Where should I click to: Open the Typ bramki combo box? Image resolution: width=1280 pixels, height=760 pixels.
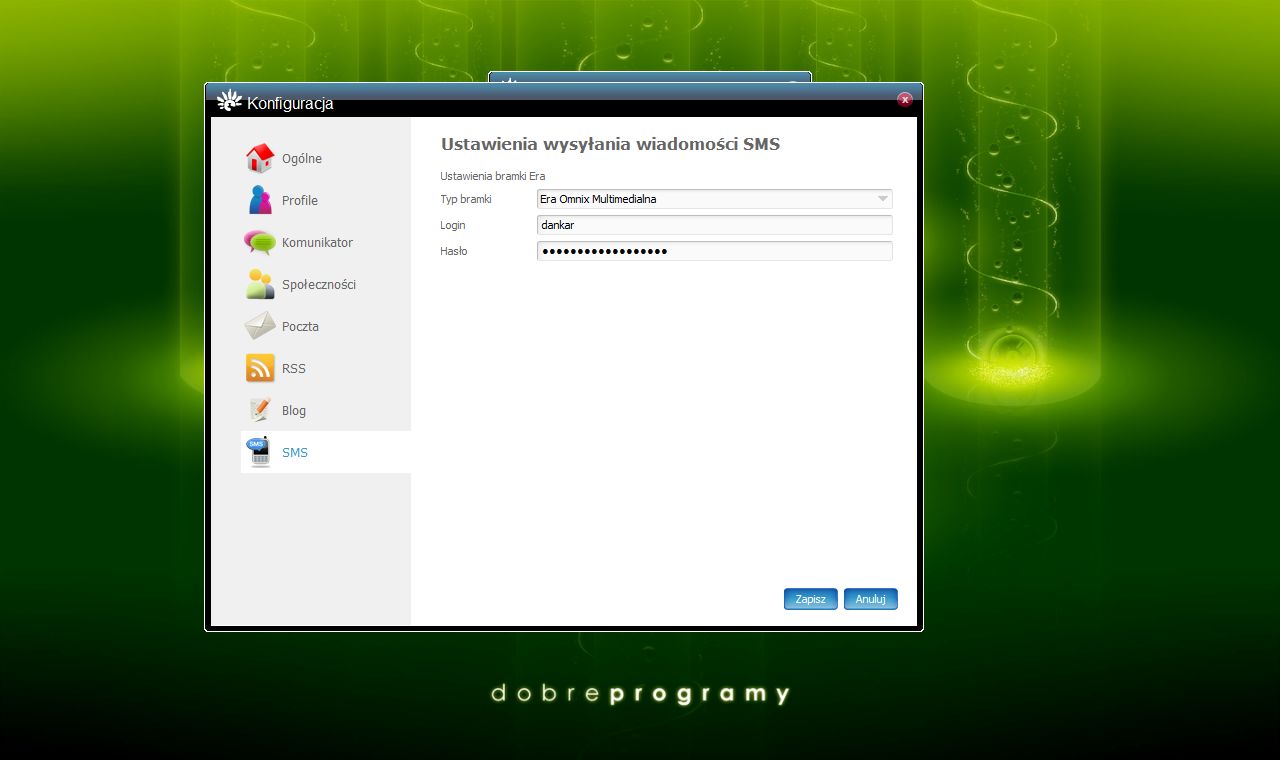click(x=714, y=199)
